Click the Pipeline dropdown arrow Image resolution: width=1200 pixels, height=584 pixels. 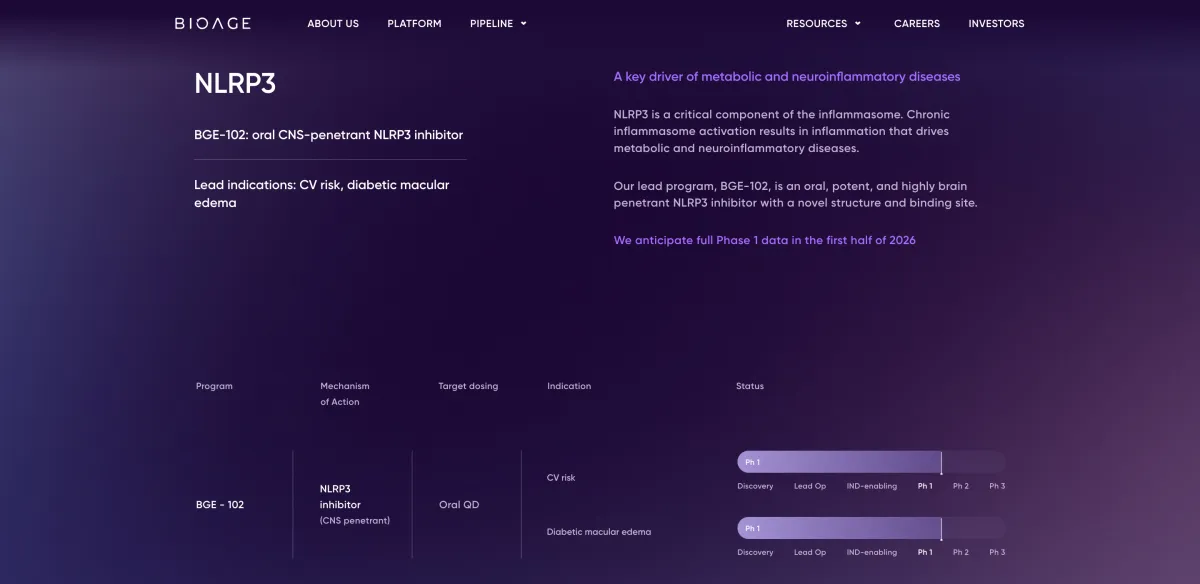[524, 24]
